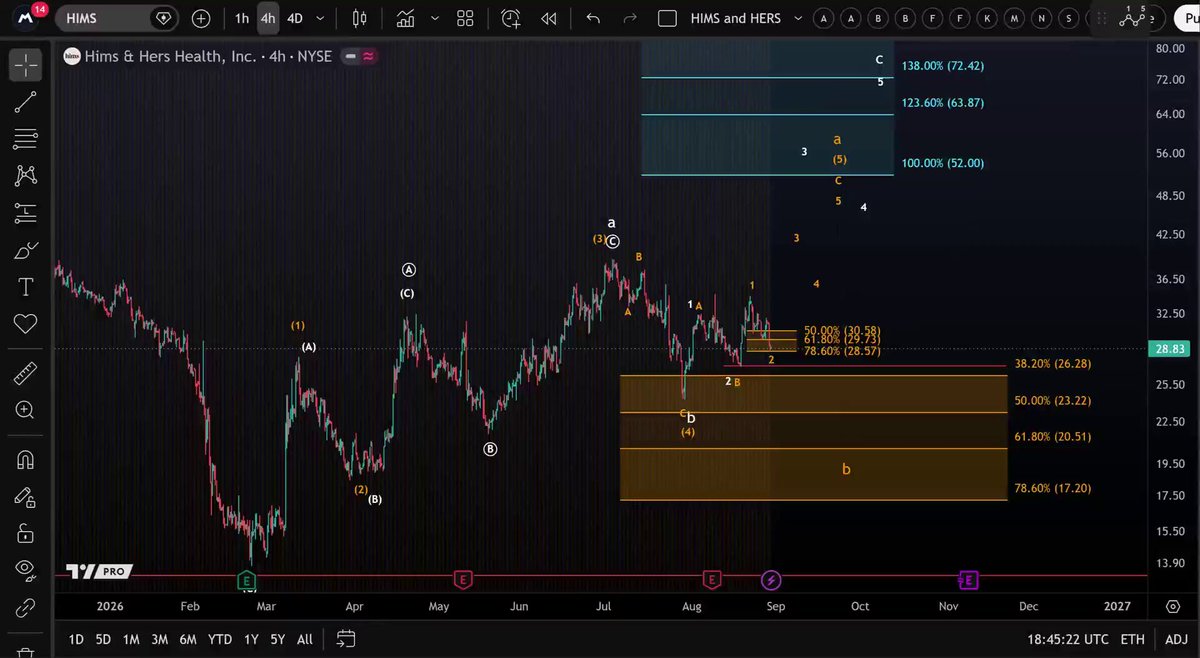The image size is (1200, 658).
Task: Open the ETH session selector
Action: click(1132, 639)
